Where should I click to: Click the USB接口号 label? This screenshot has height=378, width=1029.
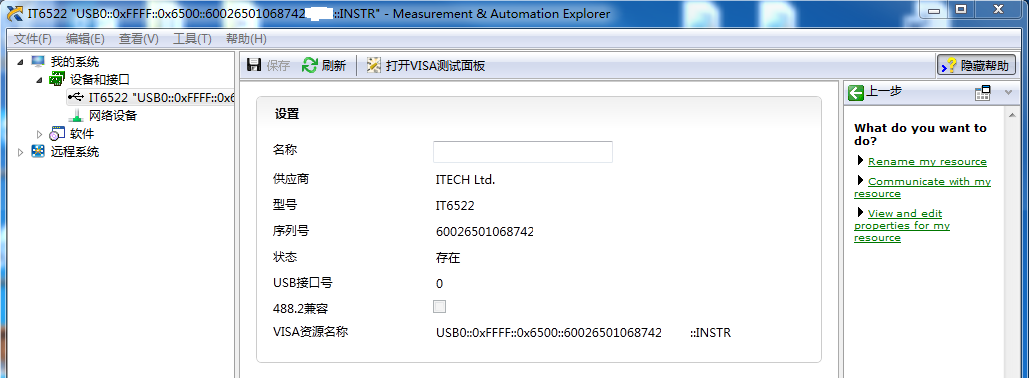[303, 283]
